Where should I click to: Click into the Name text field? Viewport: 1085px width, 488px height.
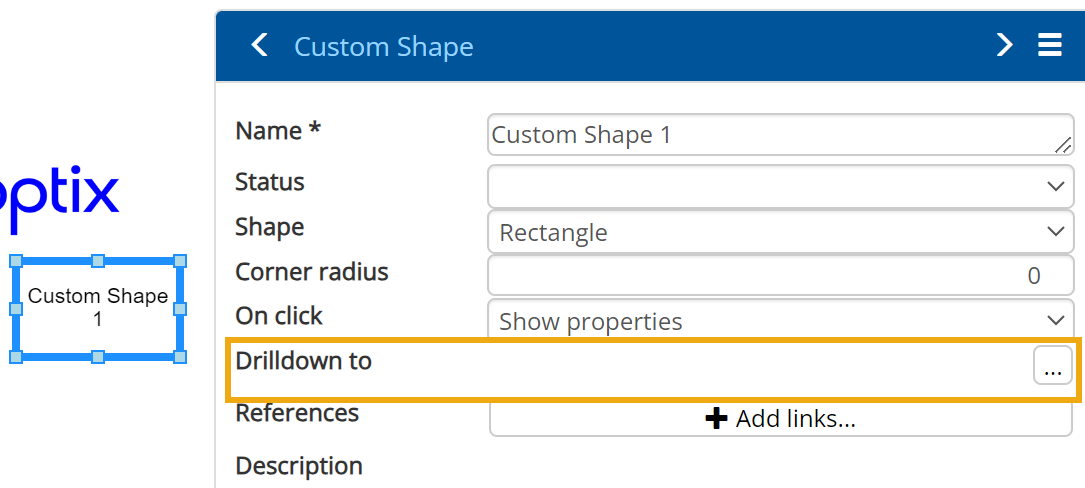pos(770,135)
